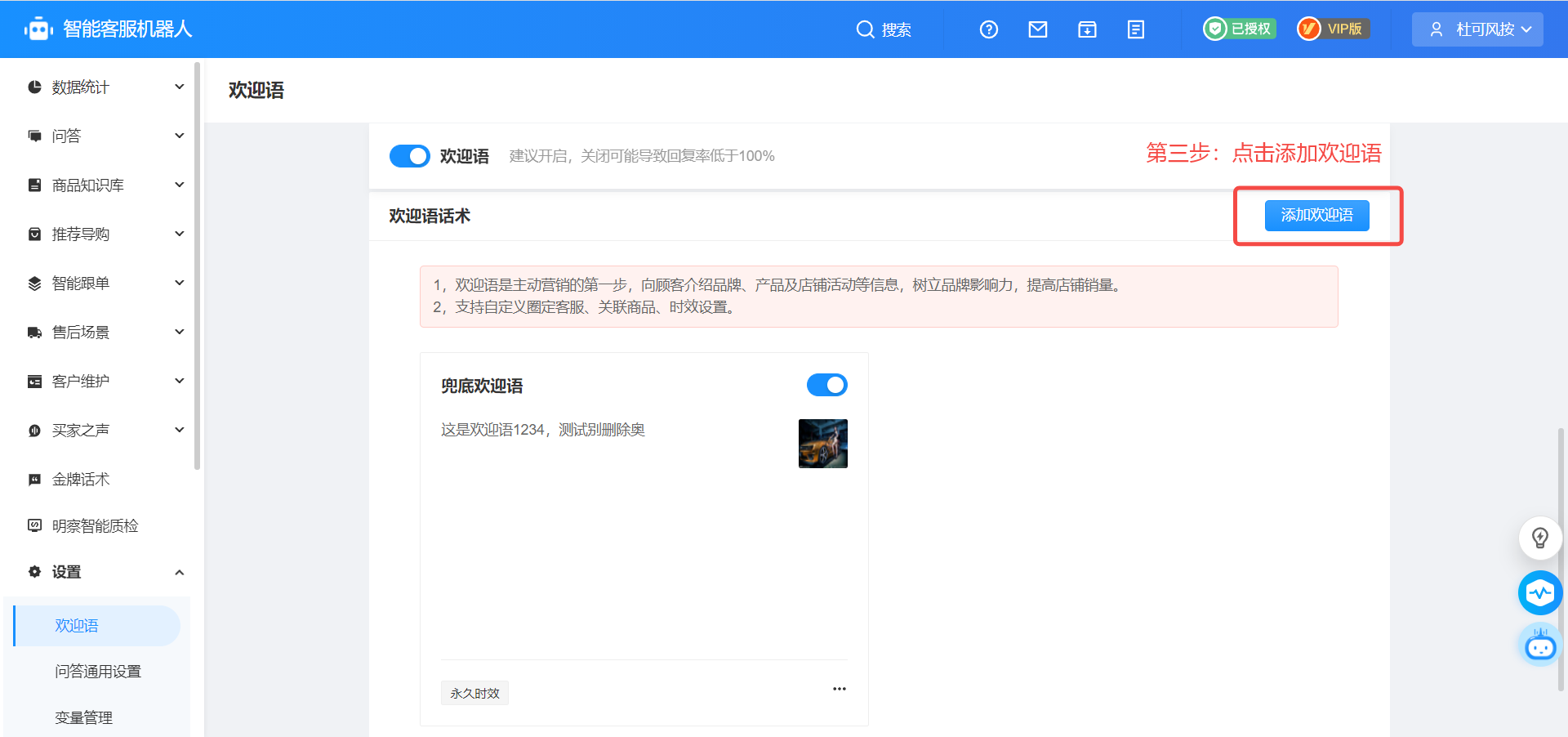
Task: Open the 杜可风按 account dropdown arrow
Action: tap(1526, 29)
